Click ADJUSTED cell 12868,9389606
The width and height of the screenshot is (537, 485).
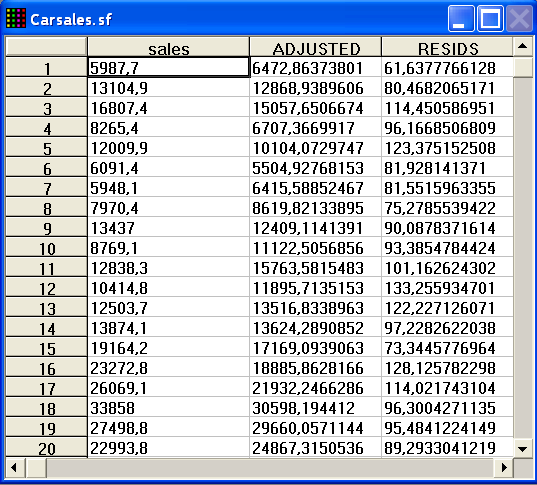point(315,87)
